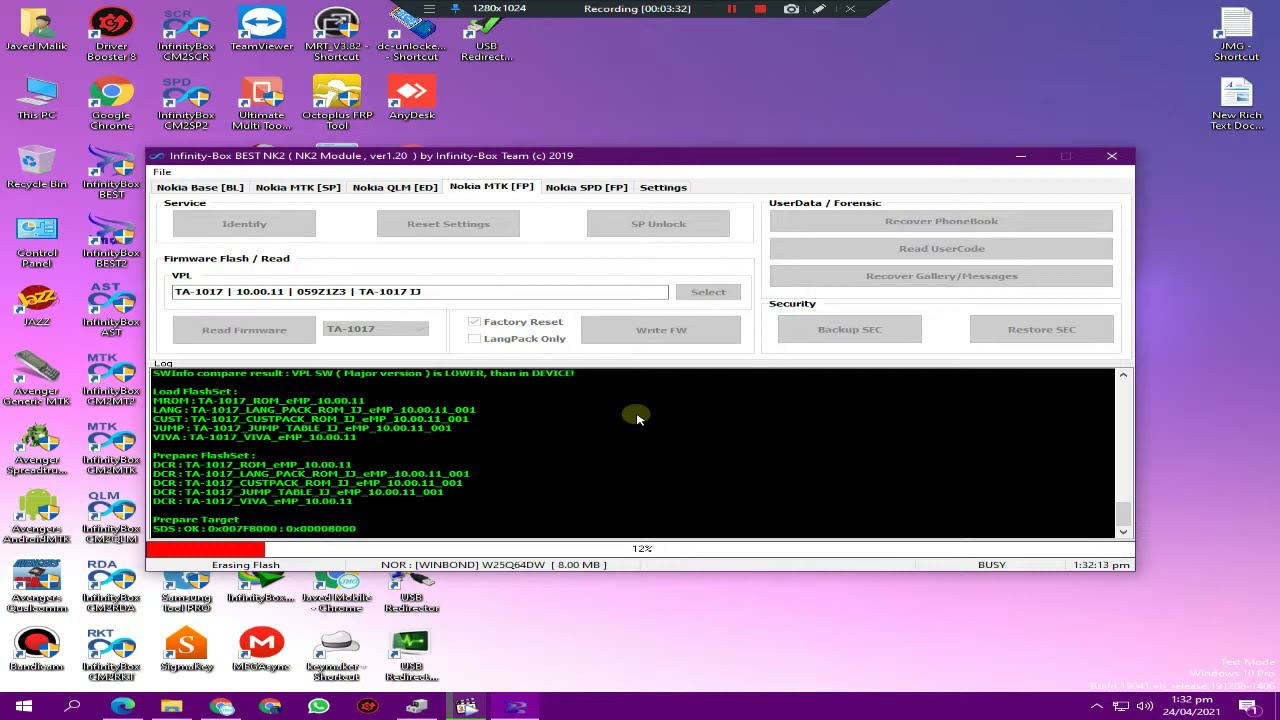
Task: Click the Recover PhoneBook button
Action: (941, 221)
